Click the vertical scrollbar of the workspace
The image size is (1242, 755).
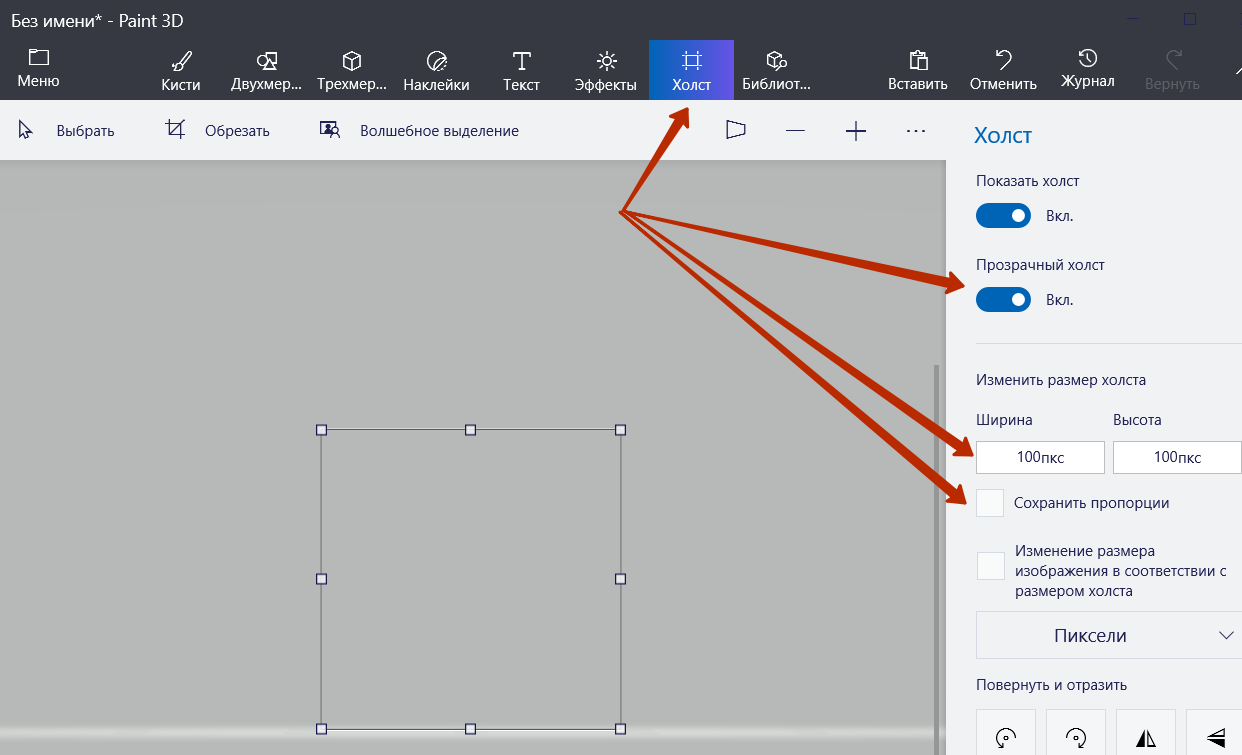point(937,560)
